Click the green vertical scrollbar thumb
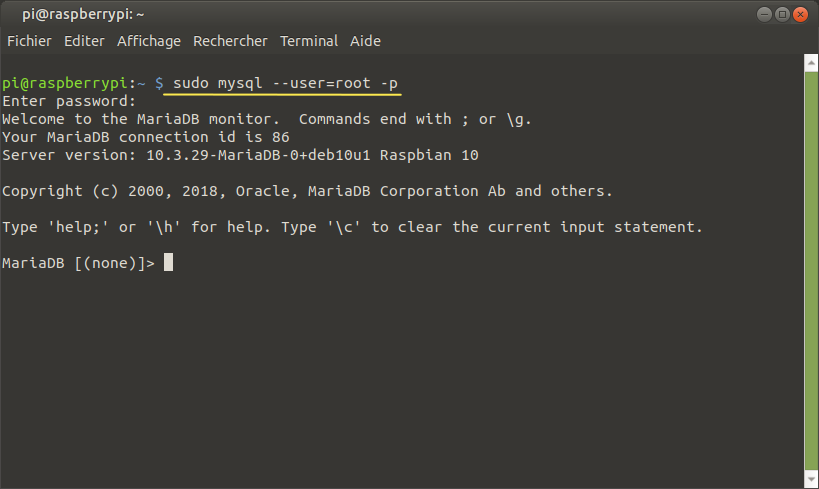The width and height of the screenshot is (819, 489). pos(811,271)
